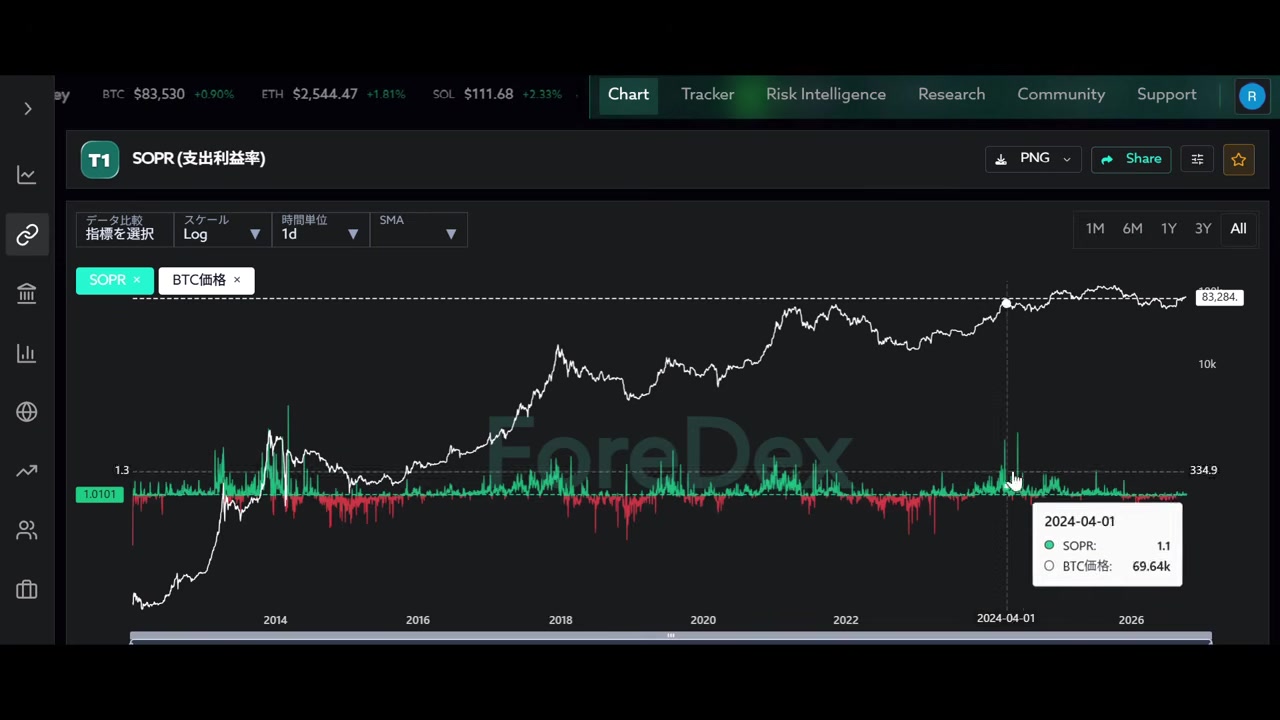Image resolution: width=1280 pixels, height=720 pixels.
Task: Select the 6M time range
Action: (1132, 229)
